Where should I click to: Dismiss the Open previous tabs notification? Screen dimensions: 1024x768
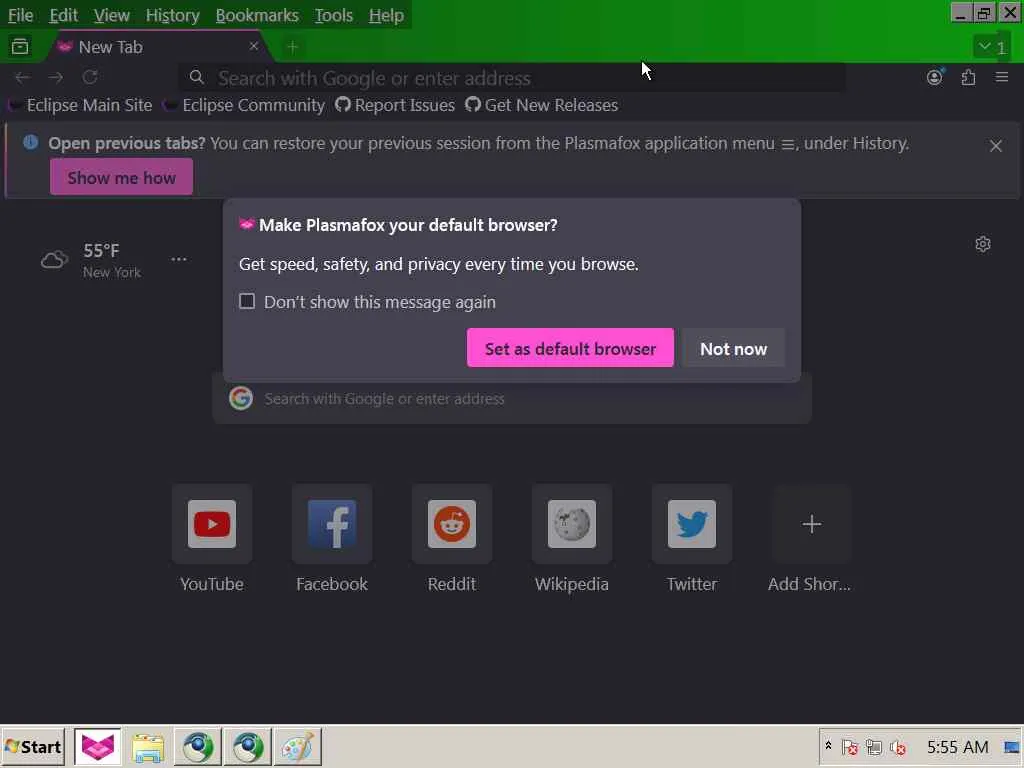995,146
